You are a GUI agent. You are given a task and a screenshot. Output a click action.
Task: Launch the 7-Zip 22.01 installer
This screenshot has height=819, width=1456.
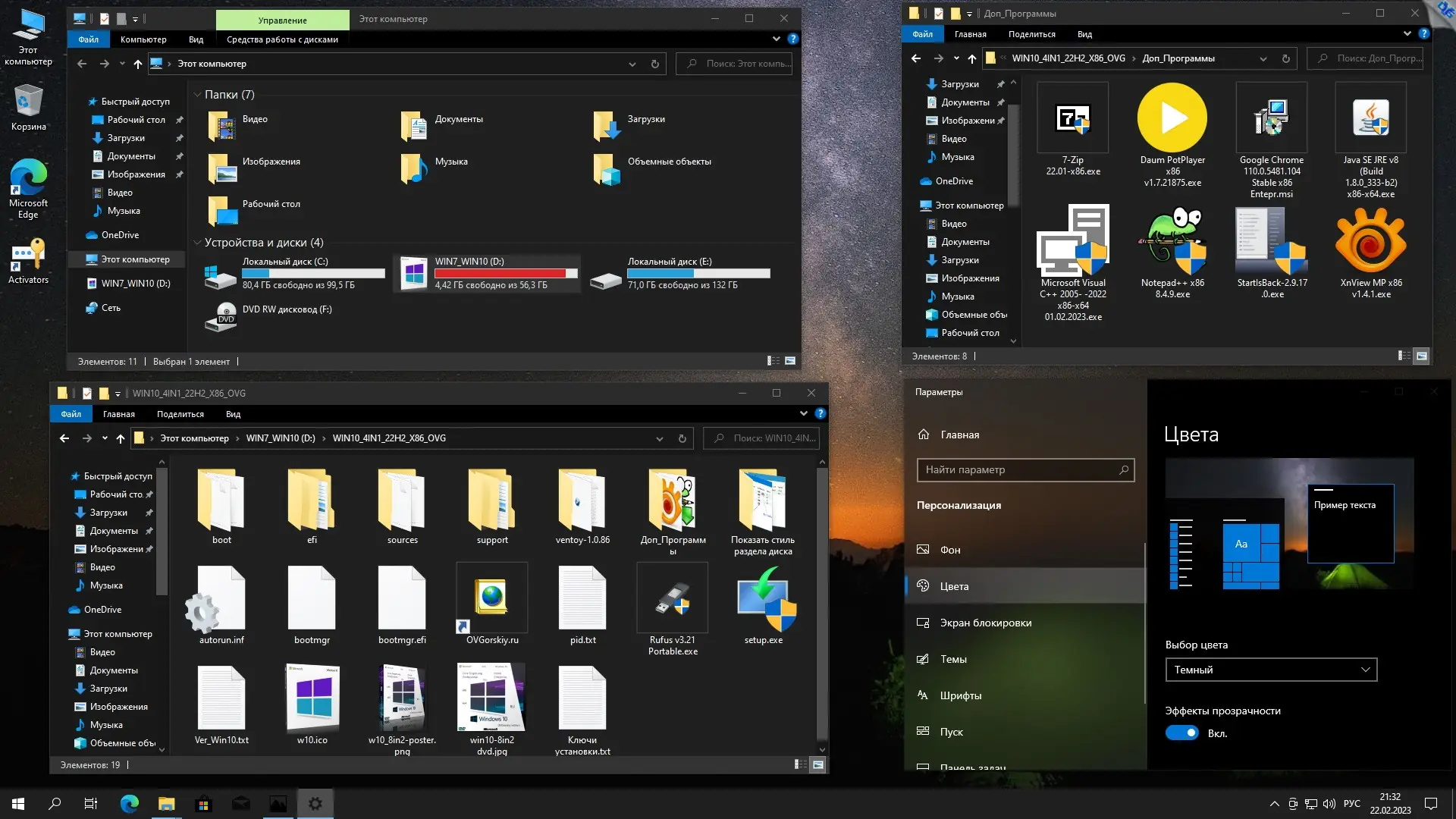(x=1072, y=118)
